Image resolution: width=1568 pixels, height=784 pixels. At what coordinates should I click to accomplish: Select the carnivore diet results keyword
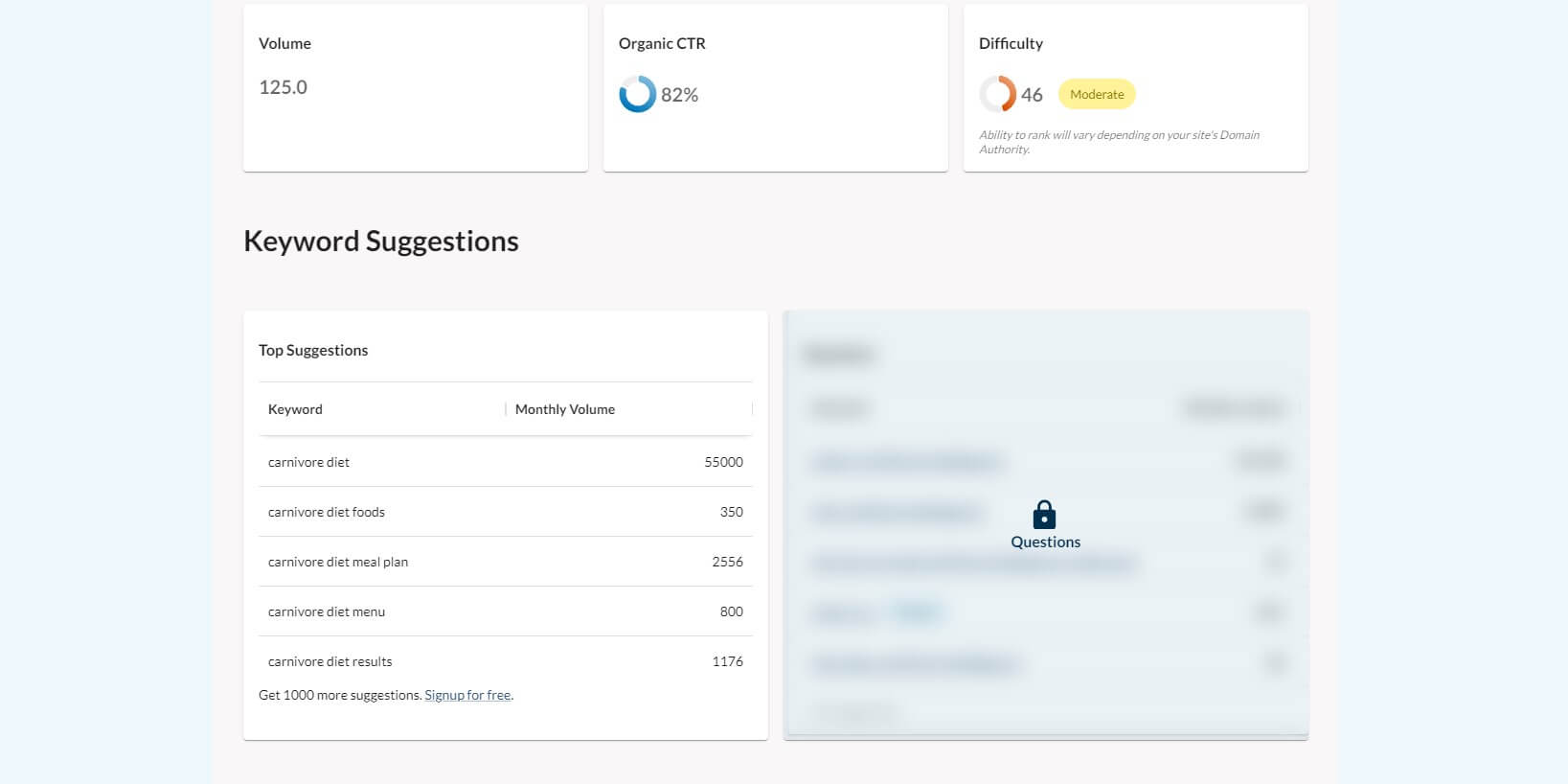pos(330,661)
